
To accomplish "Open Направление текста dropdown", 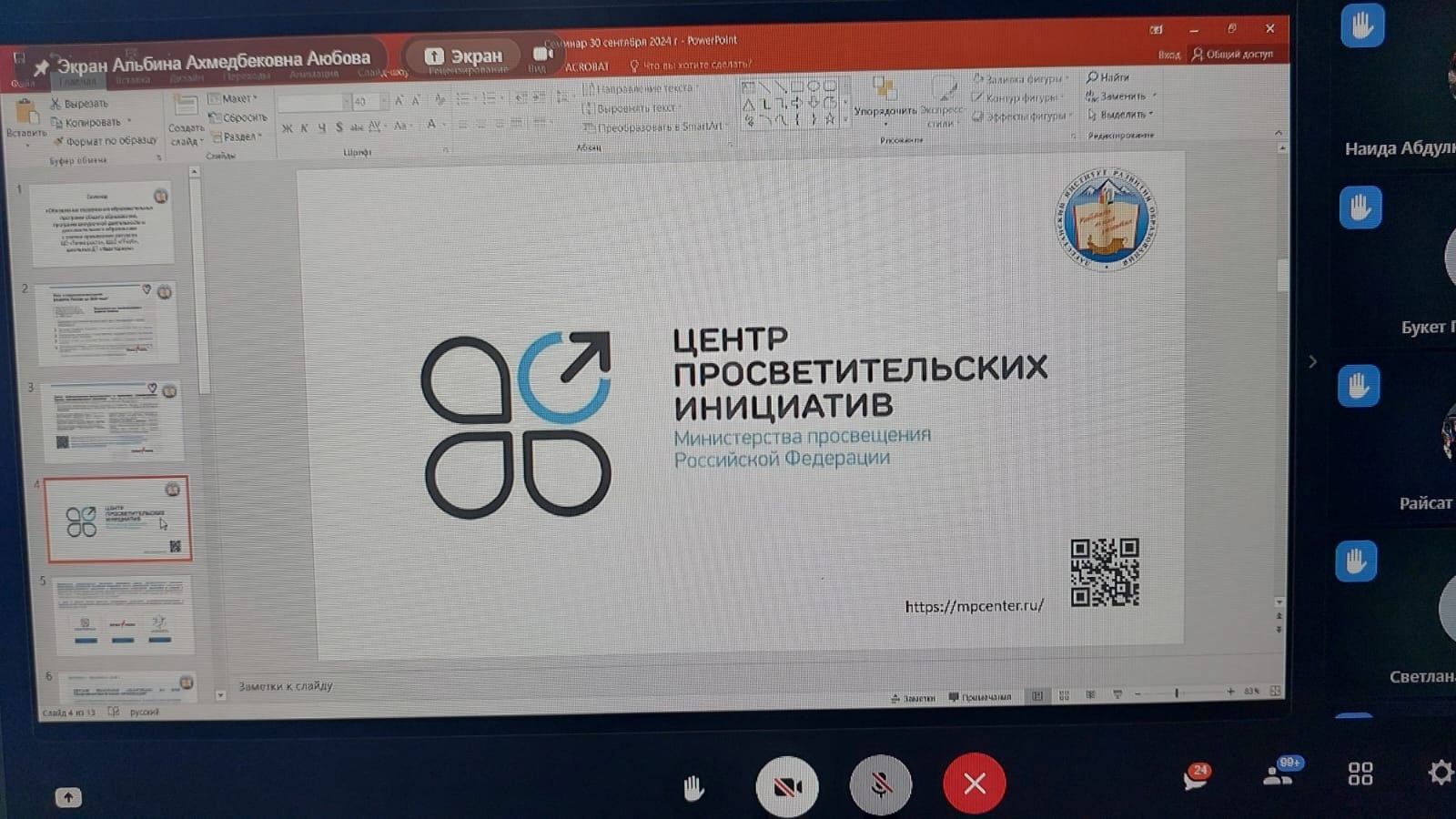I will (x=642, y=88).
